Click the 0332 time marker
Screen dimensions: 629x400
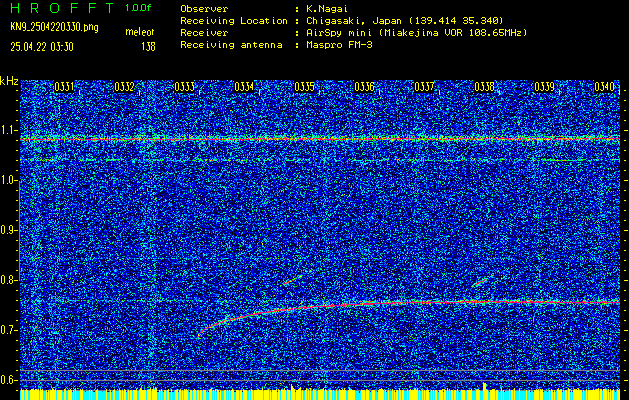124,87
